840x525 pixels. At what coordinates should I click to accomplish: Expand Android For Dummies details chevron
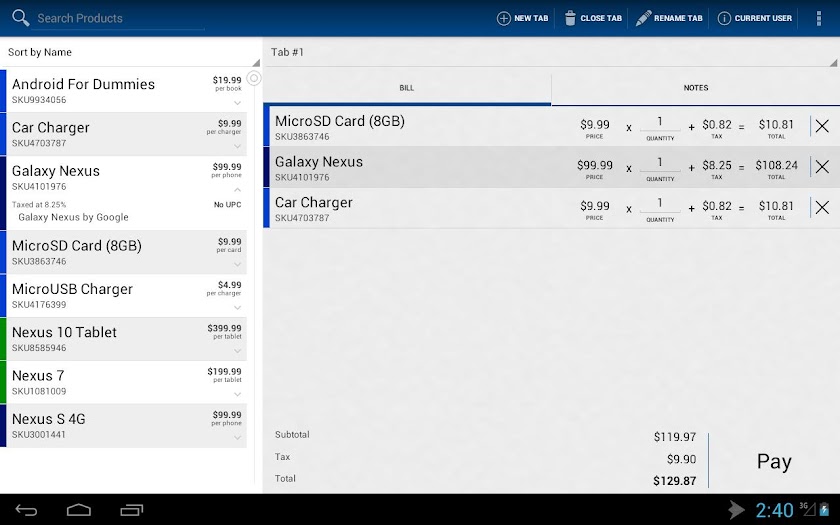coord(237,102)
